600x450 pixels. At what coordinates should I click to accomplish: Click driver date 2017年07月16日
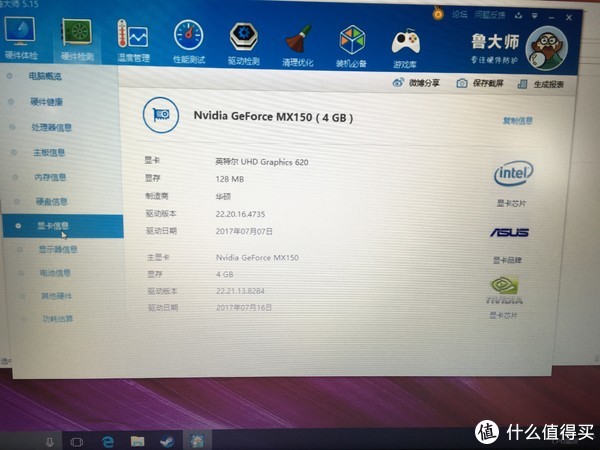click(244, 307)
